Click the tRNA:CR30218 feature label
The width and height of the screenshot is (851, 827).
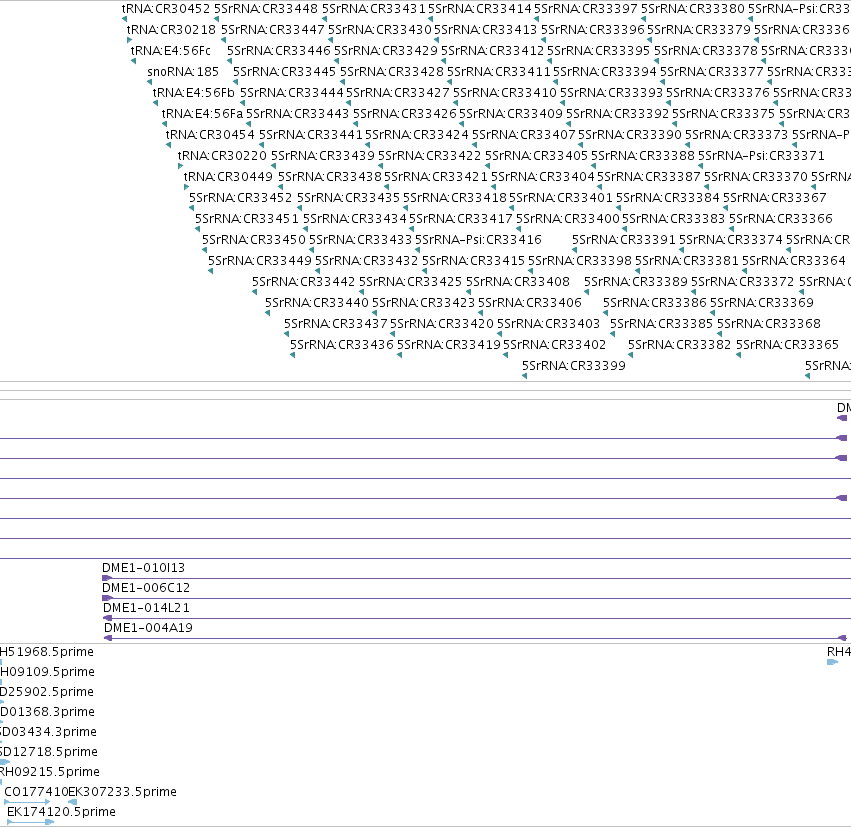[171, 30]
